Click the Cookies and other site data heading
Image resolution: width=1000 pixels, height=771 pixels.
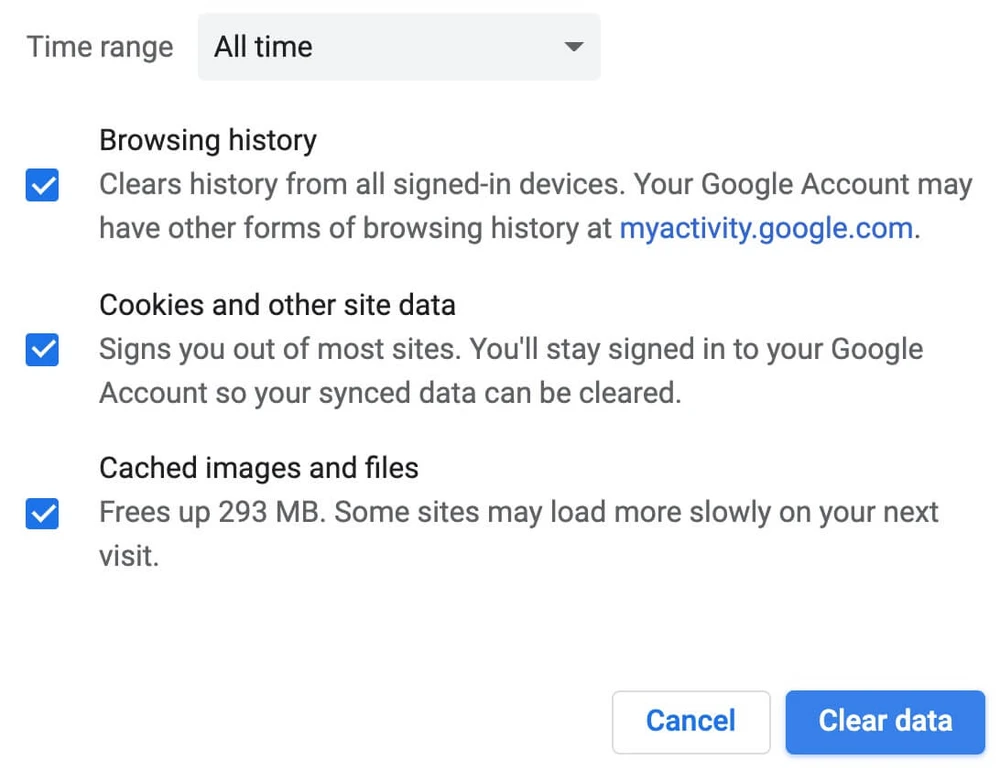277,304
